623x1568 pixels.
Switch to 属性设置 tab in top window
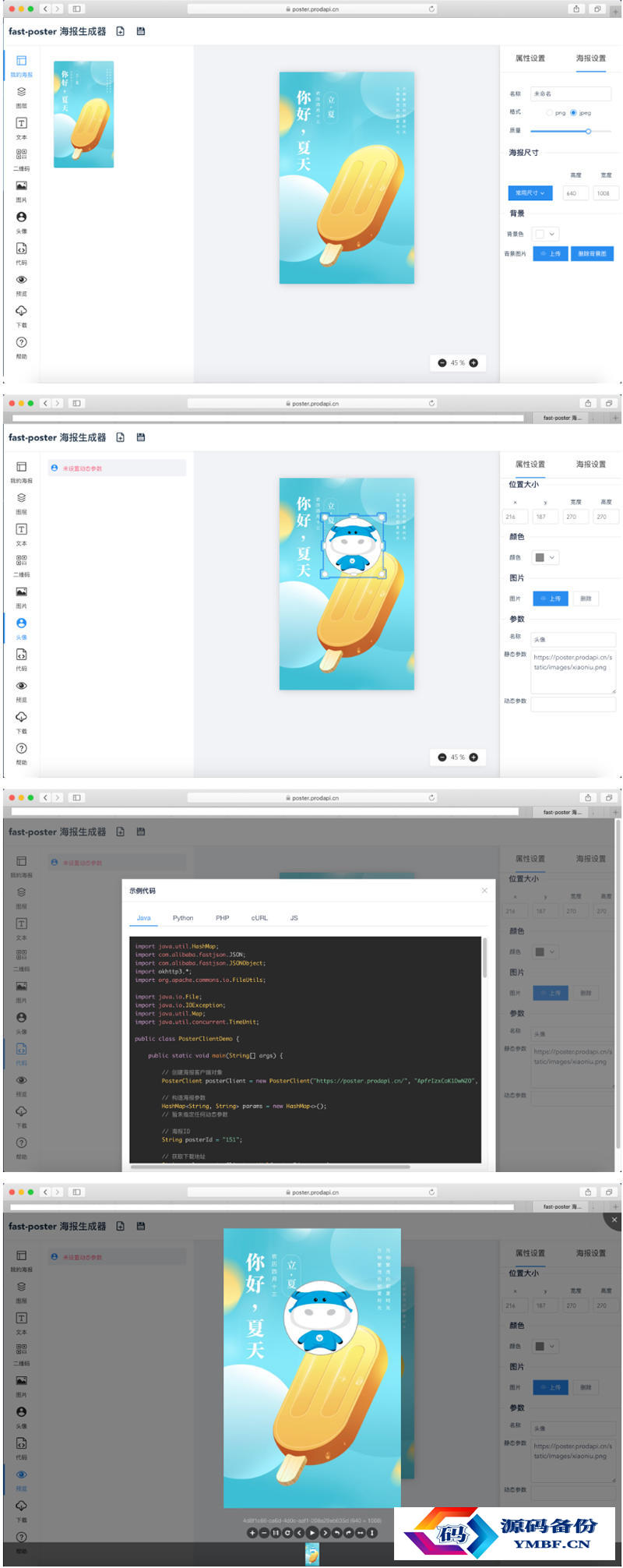[530, 58]
